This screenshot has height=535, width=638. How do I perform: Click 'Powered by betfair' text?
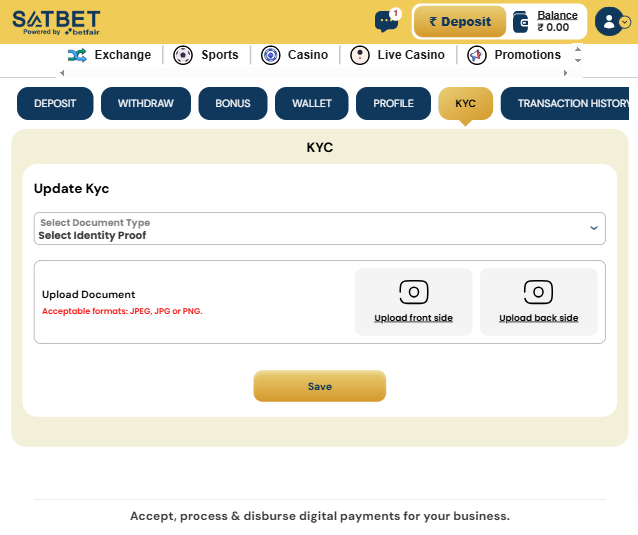tap(61, 32)
